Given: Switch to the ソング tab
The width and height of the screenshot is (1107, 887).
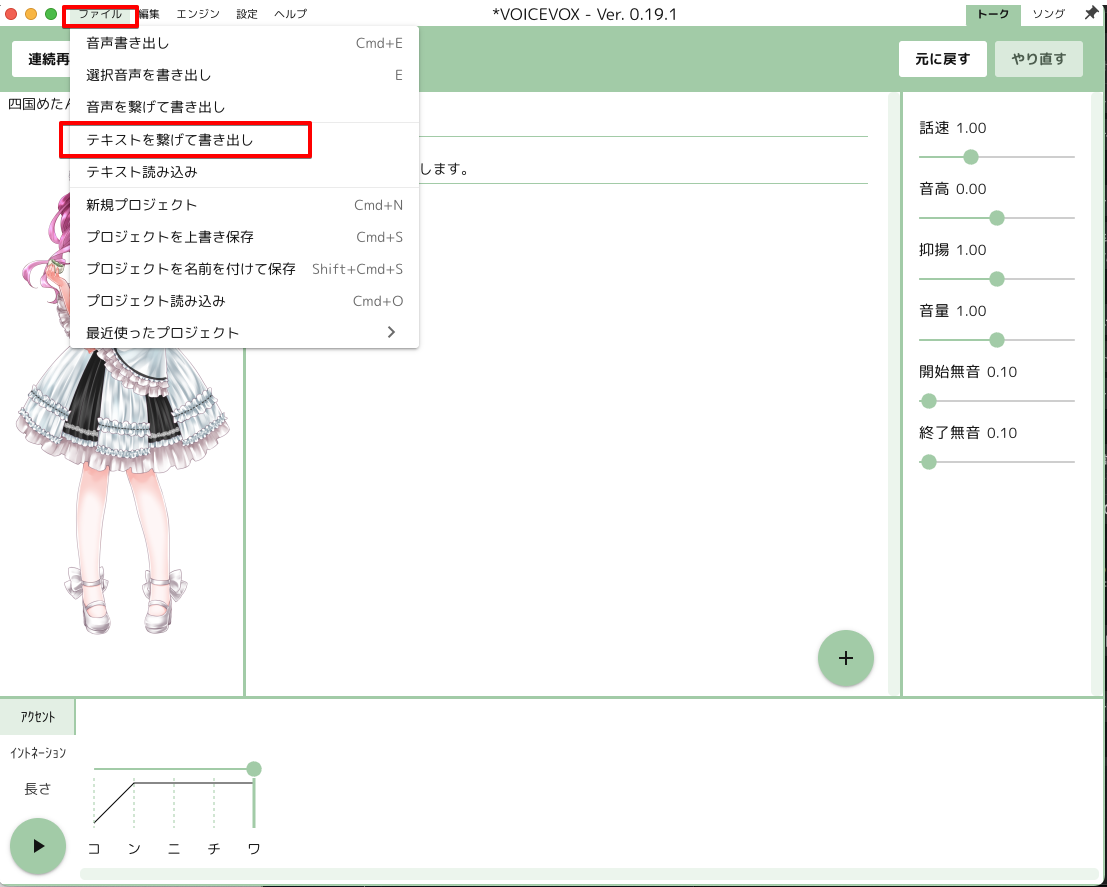Looking at the screenshot, I should 1048,13.
